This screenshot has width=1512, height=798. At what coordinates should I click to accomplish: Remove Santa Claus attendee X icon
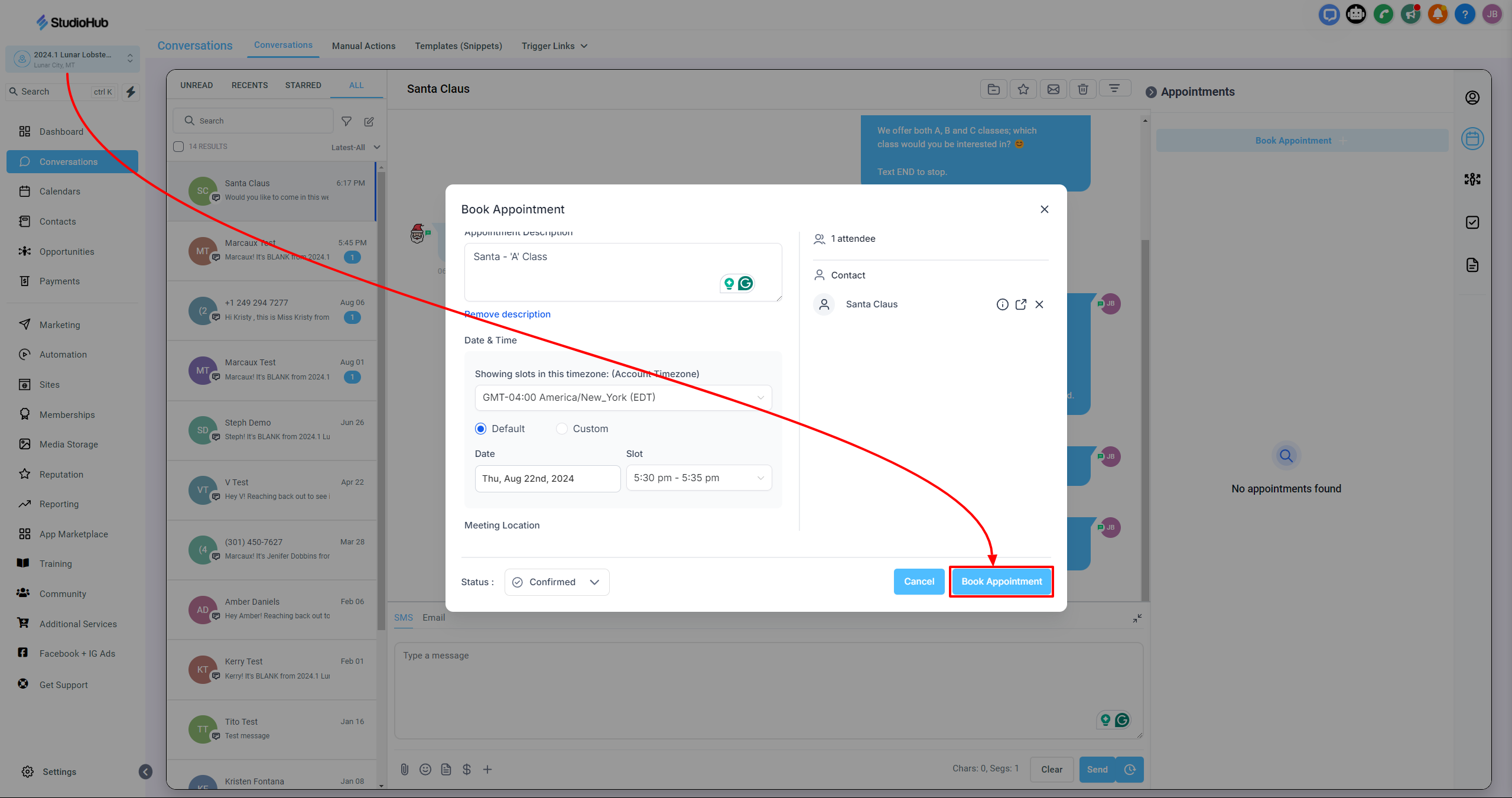pos(1039,304)
